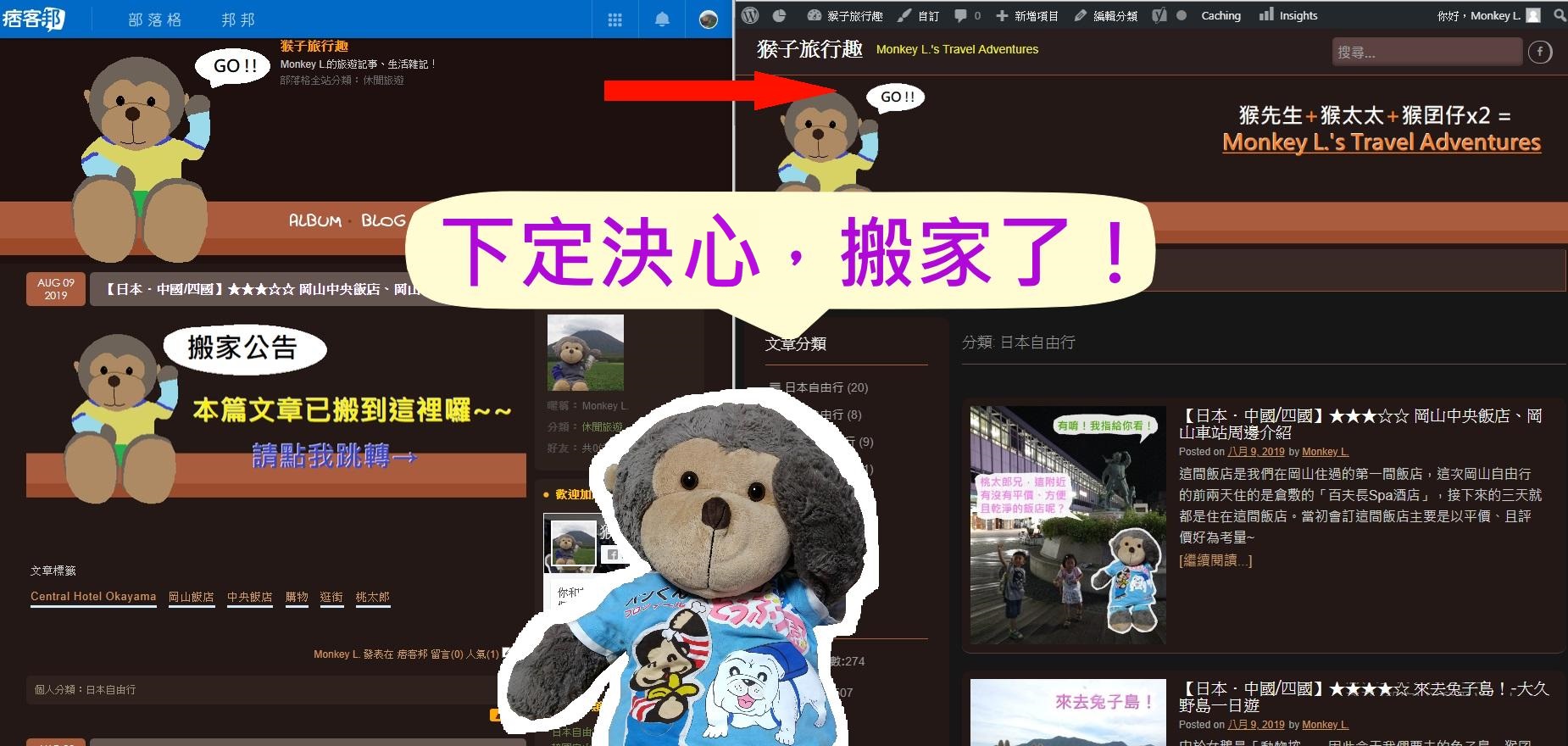Select the 逛街 tag
Screen dimensions: 1568x746
[331, 597]
